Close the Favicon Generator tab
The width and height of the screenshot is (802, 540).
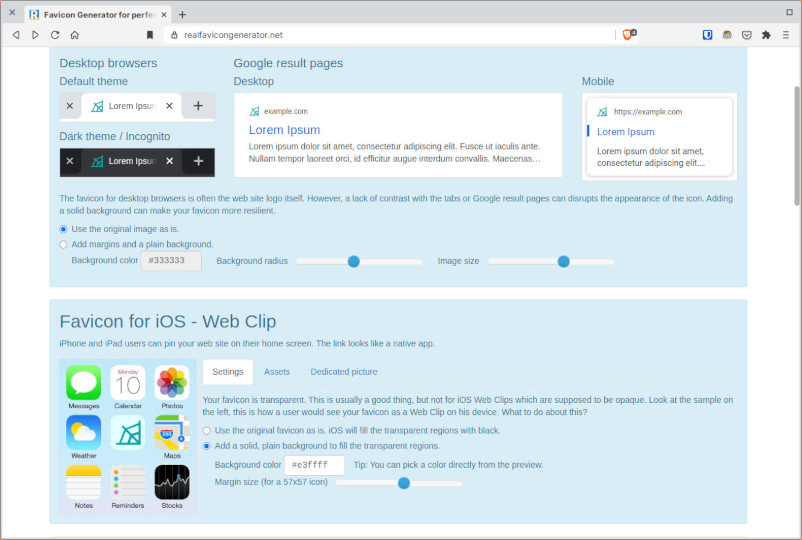coord(164,15)
